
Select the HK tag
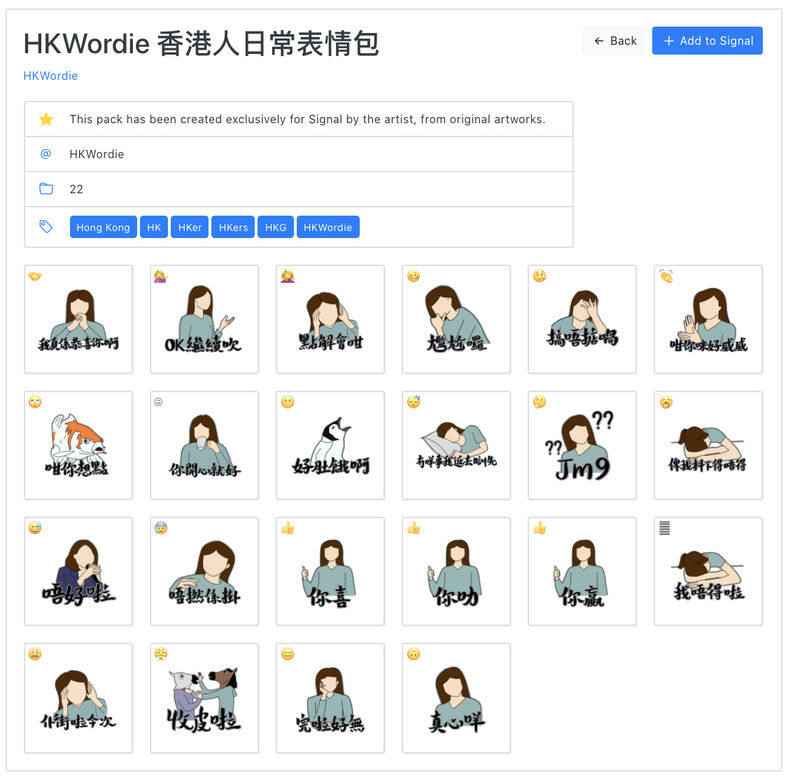pyautogui.click(x=154, y=227)
